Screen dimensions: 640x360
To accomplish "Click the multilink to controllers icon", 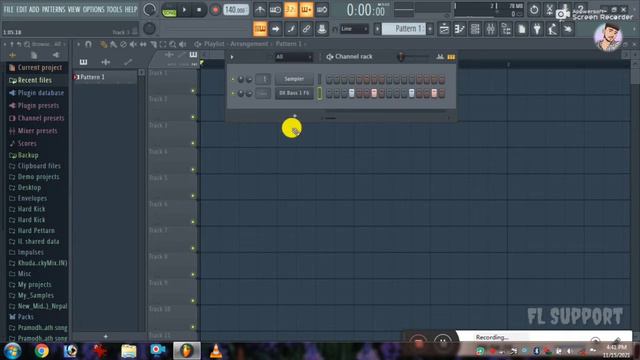I will 306,29.
